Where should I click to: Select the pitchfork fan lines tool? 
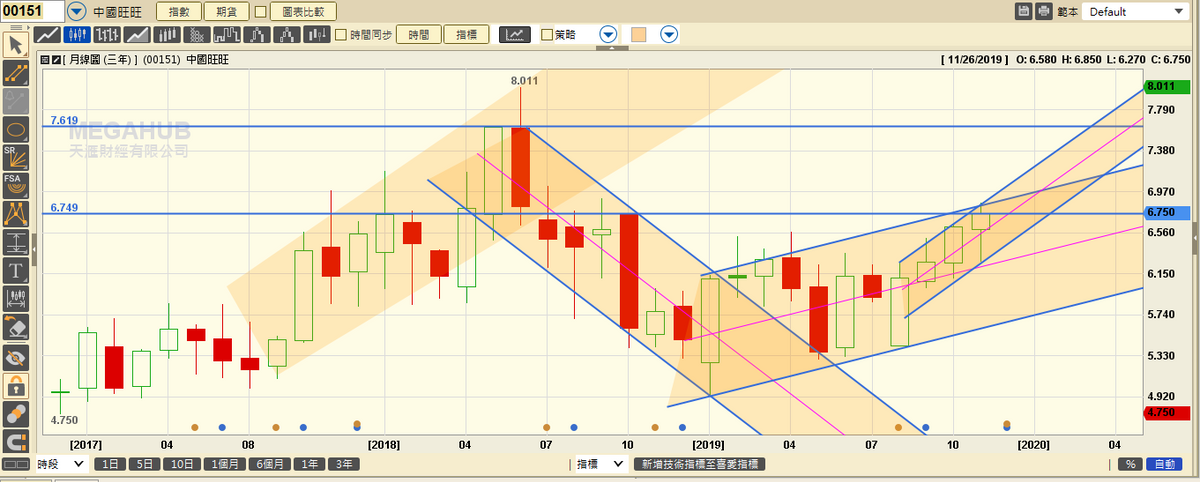(15, 213)
